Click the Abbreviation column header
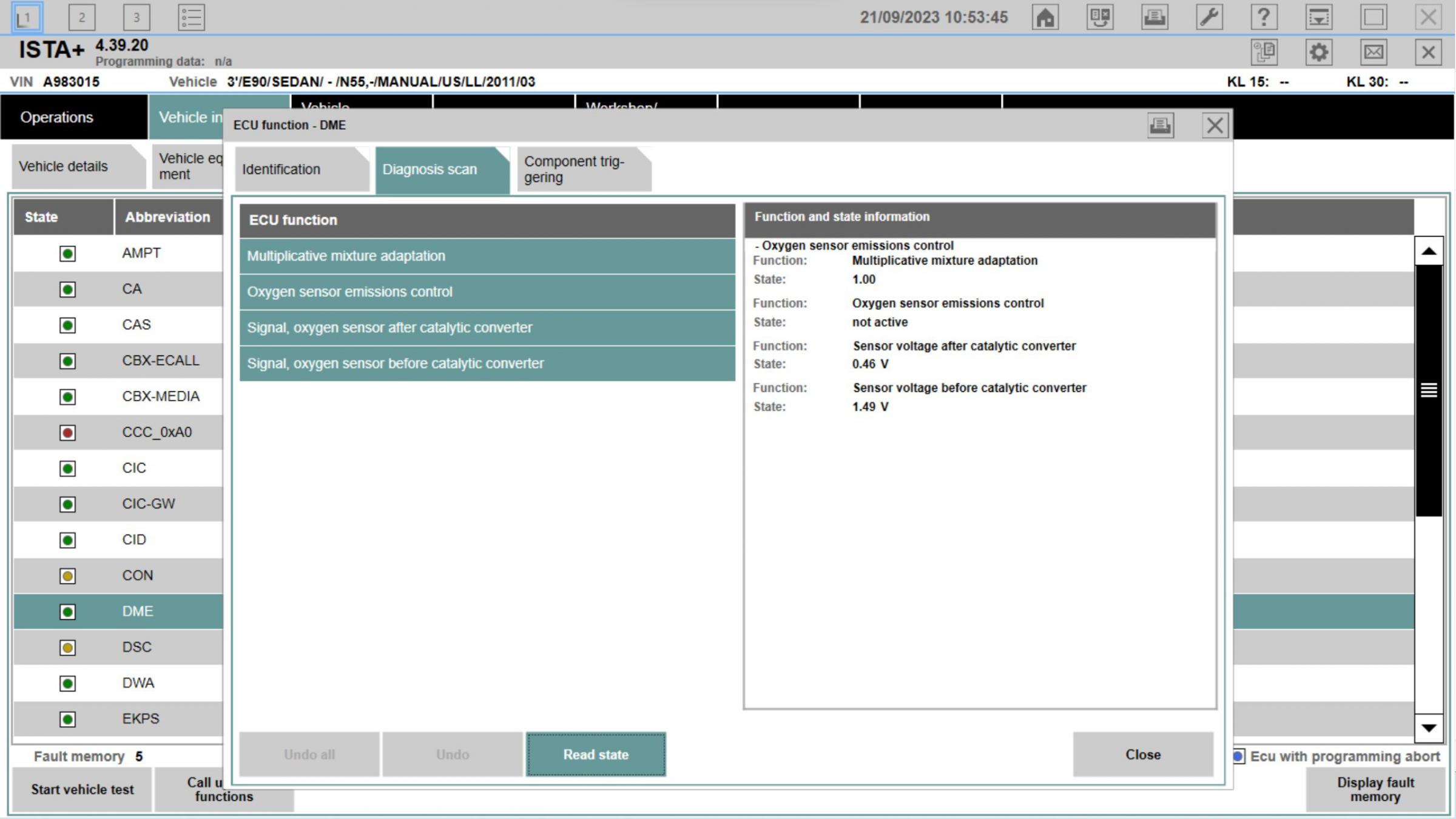 pyautogui.click(x=169, y=217)
